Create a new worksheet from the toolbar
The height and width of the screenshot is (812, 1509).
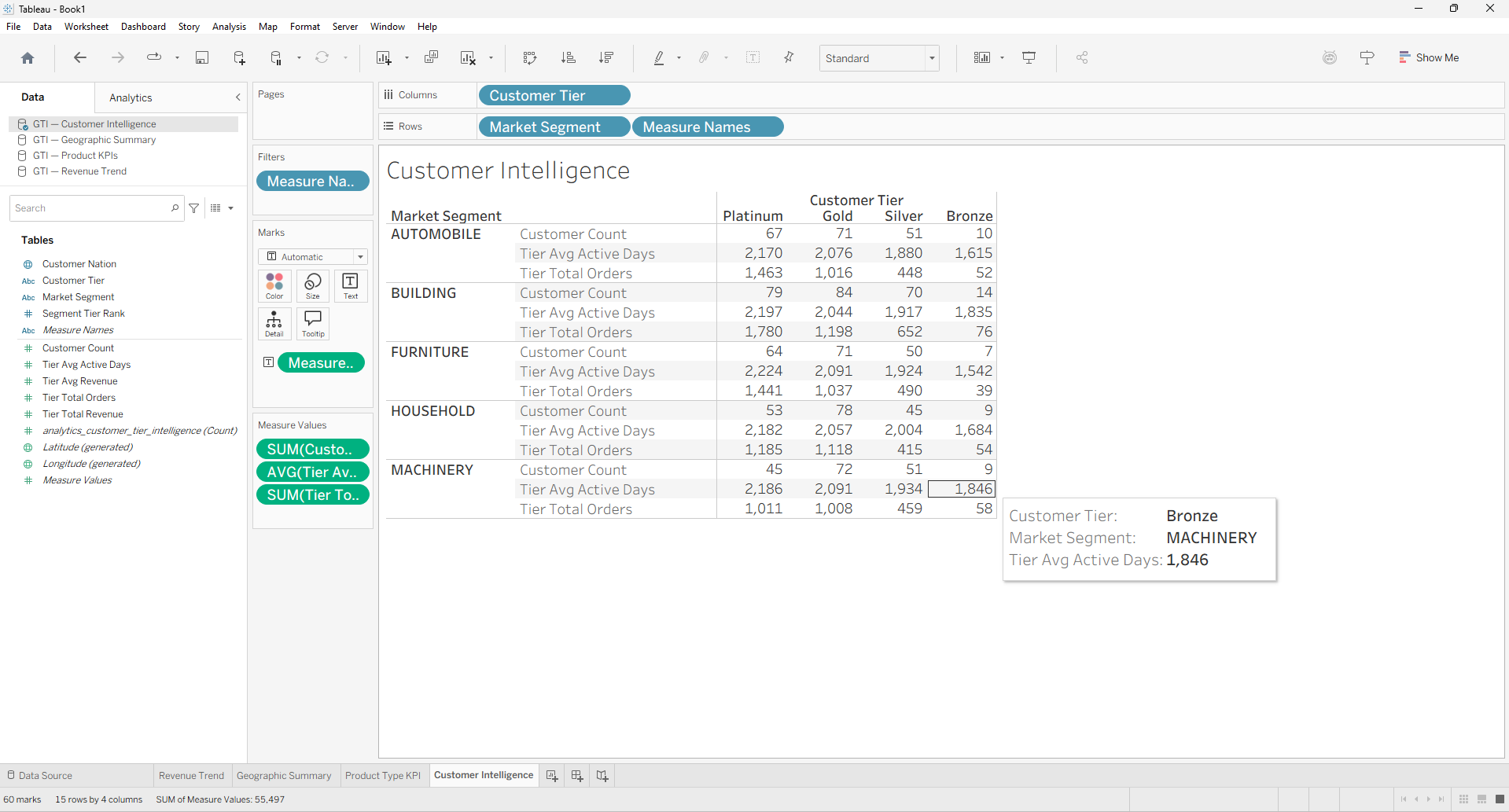click(384, 57)
